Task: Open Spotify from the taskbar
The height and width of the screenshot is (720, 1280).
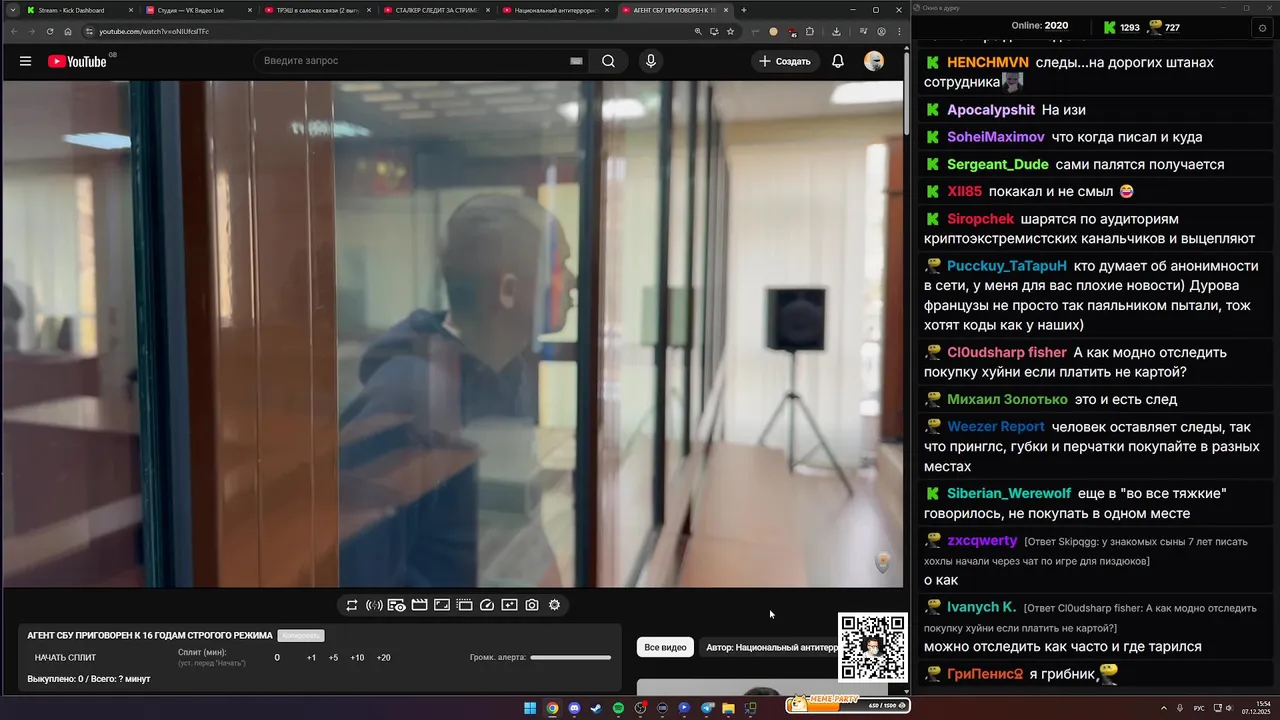Action: coord(618,708)
